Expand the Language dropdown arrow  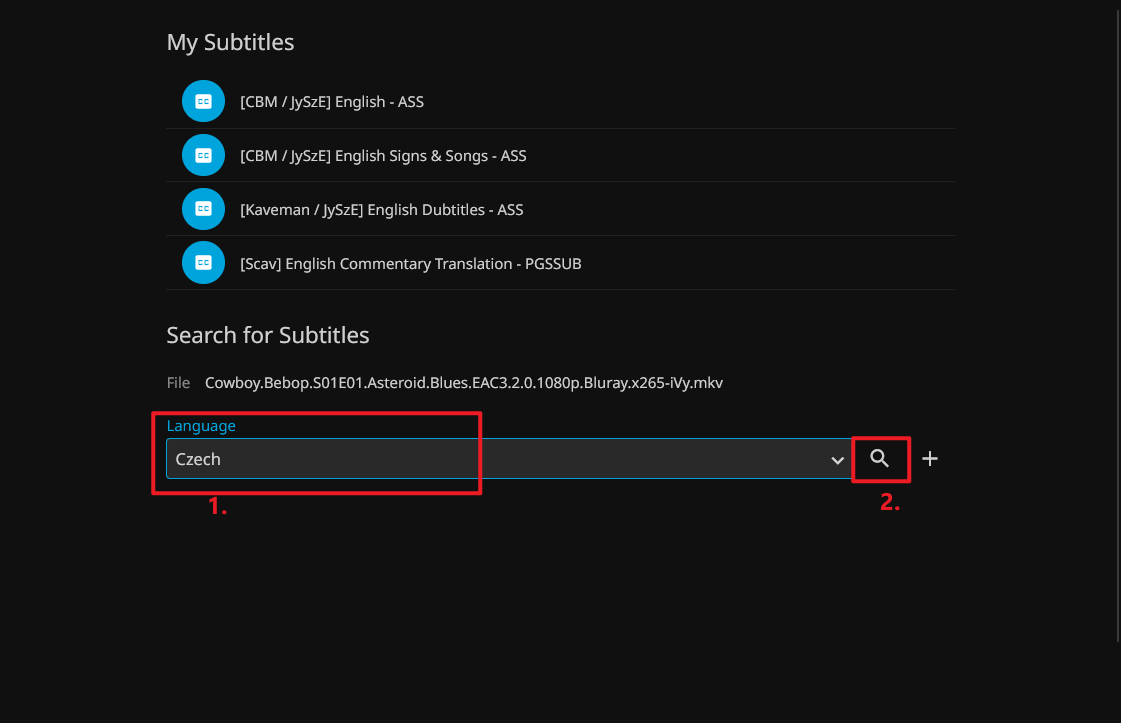pyautogui.click(x=837, y=459)
